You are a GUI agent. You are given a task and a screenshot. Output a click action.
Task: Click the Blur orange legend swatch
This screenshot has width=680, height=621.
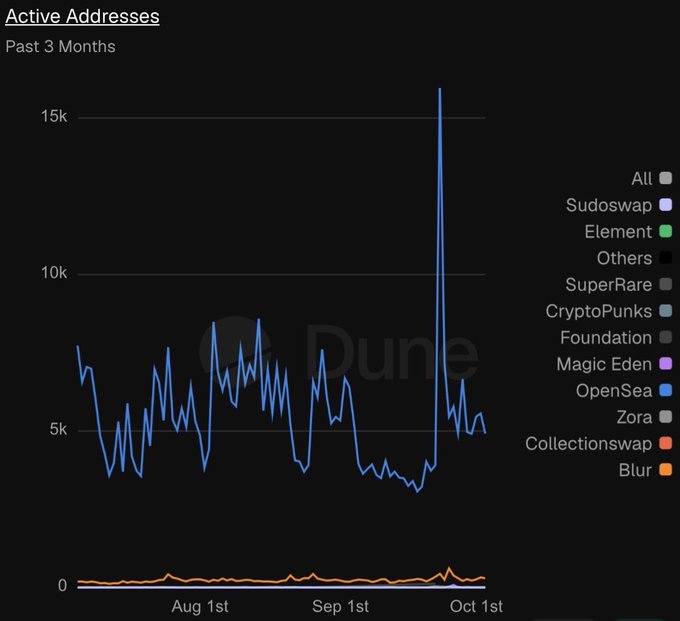[665, 470]
